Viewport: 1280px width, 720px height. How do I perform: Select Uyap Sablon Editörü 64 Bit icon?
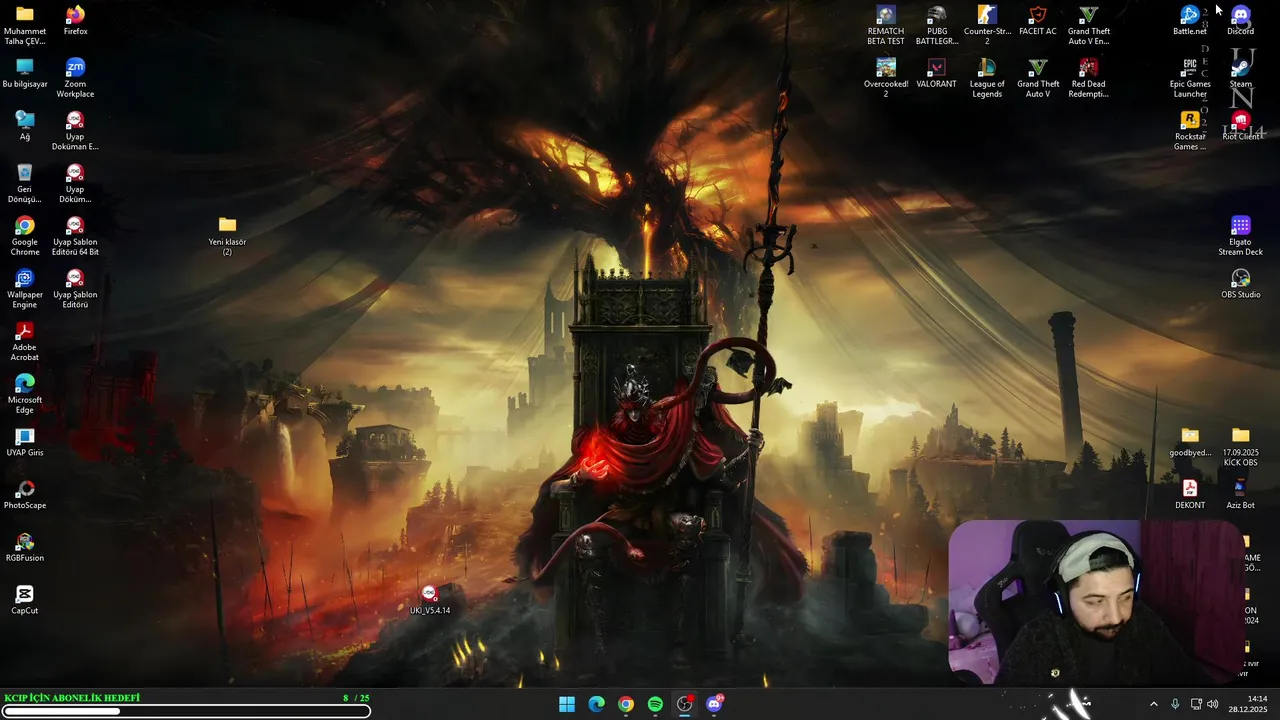click(x=75, y=236)
